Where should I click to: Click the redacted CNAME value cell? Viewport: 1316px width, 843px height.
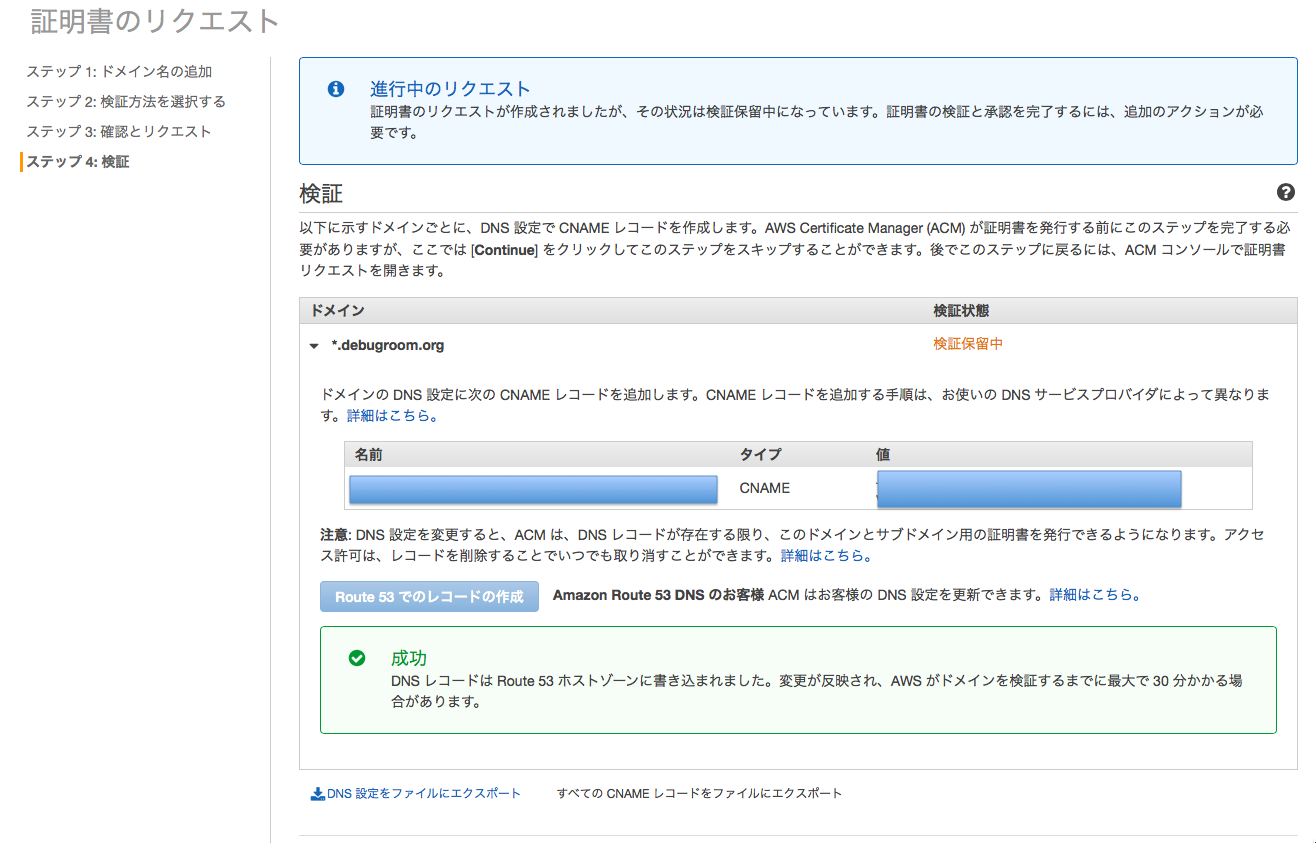pyautogui.click(x=1029, y=489)
